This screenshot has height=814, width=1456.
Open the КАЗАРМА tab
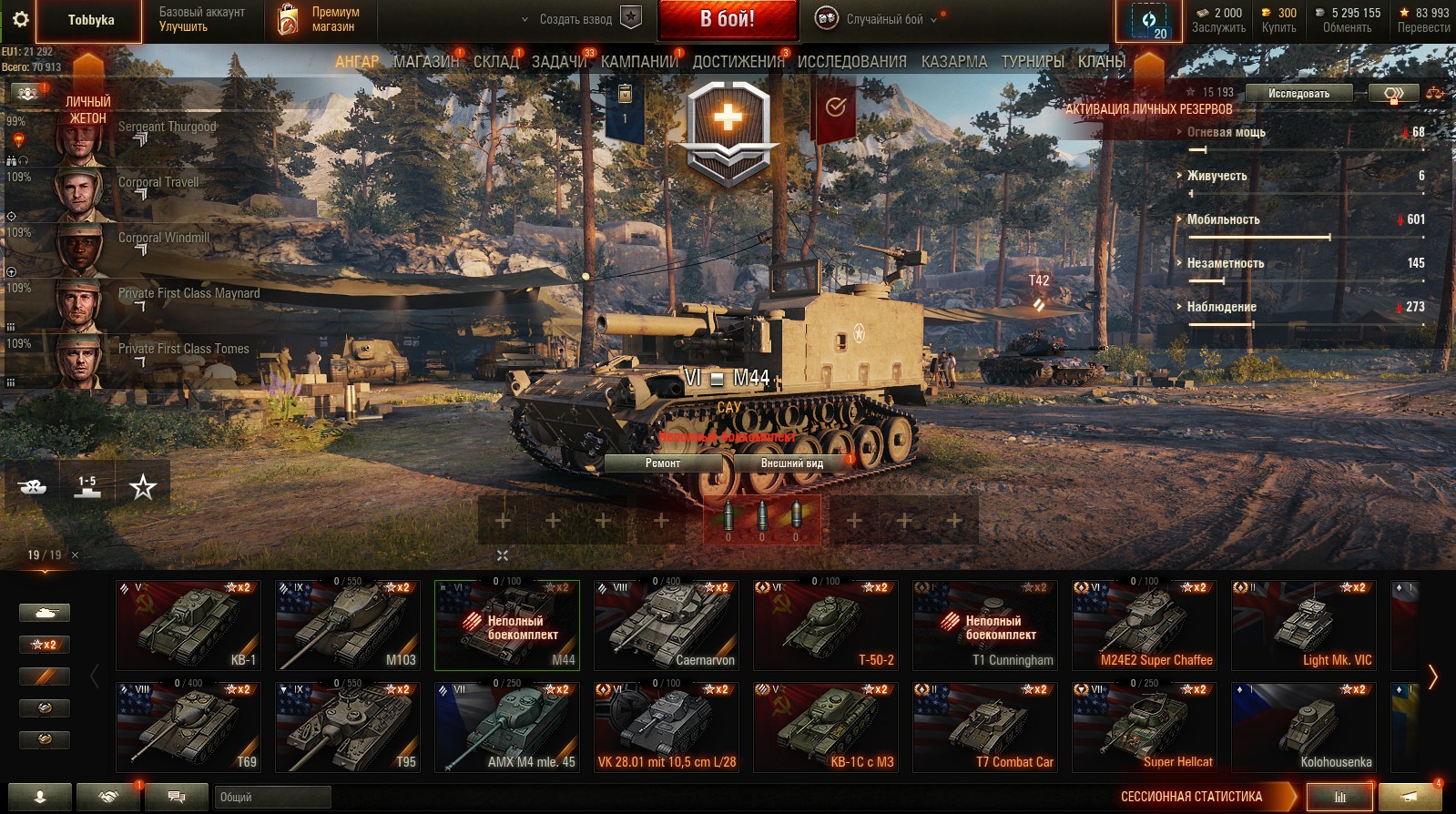pyautogui.click(x=953, y=62)
